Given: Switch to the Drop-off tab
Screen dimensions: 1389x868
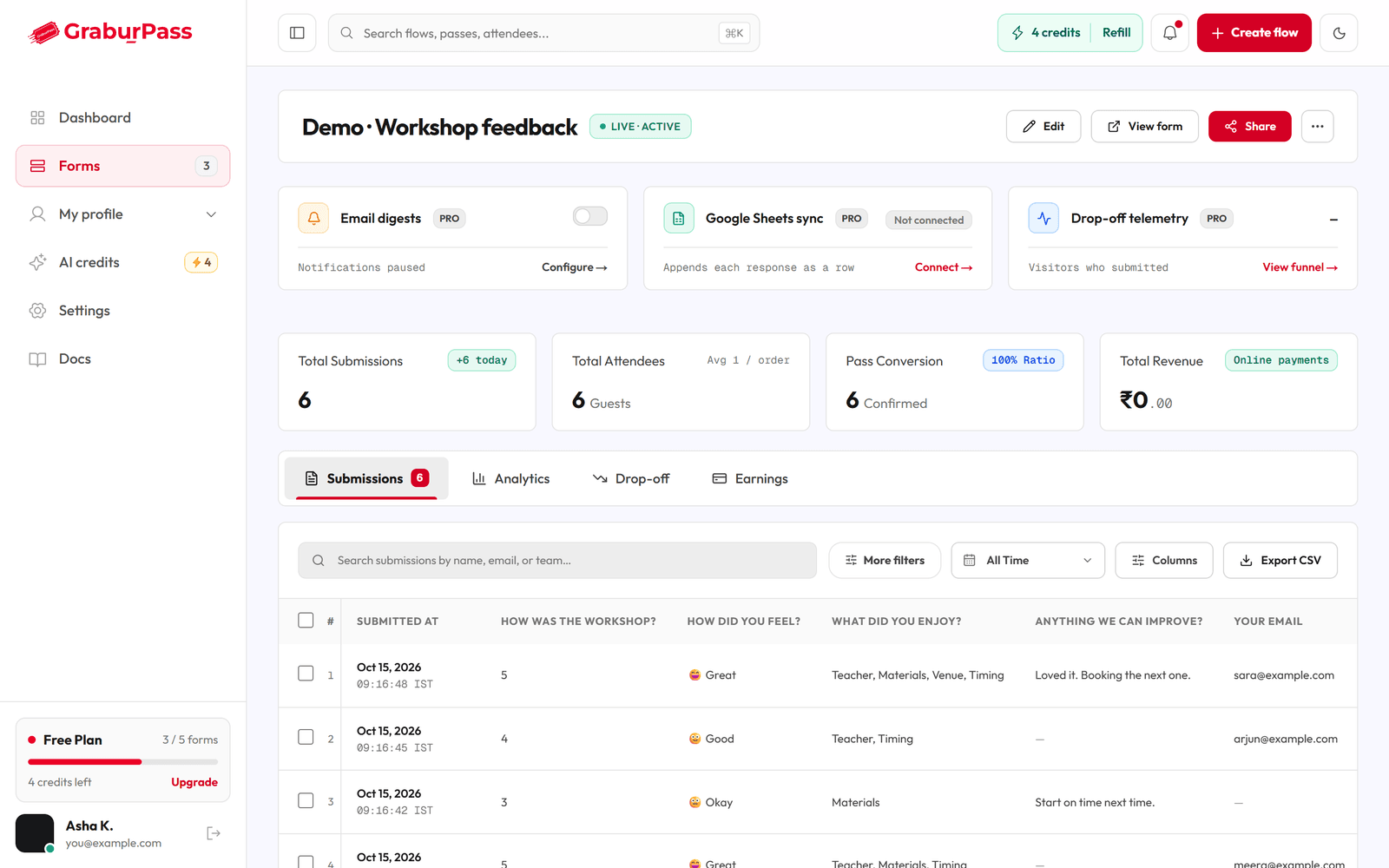Looking at the screenshot, I should 631,478.
